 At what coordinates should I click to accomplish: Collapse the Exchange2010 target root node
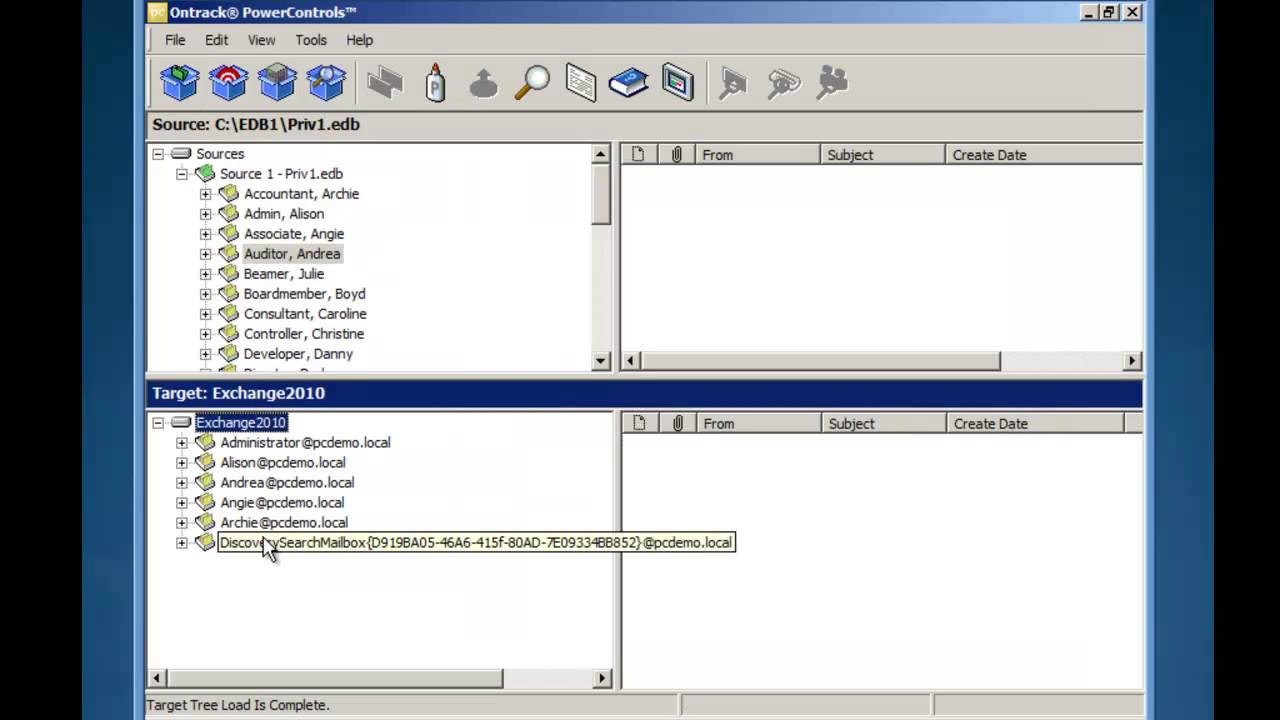pyautogui.click(x=158, y=423)
